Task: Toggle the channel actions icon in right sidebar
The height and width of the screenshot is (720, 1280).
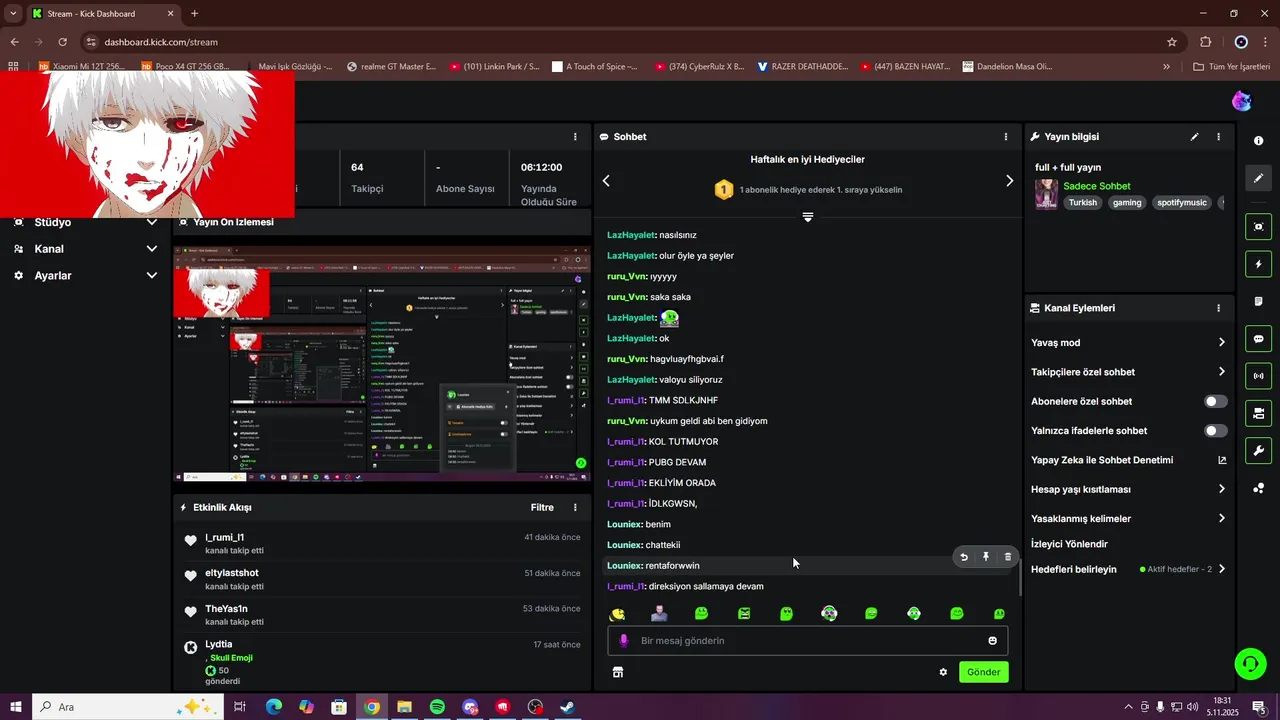Action: click(x=1259, y=413)
